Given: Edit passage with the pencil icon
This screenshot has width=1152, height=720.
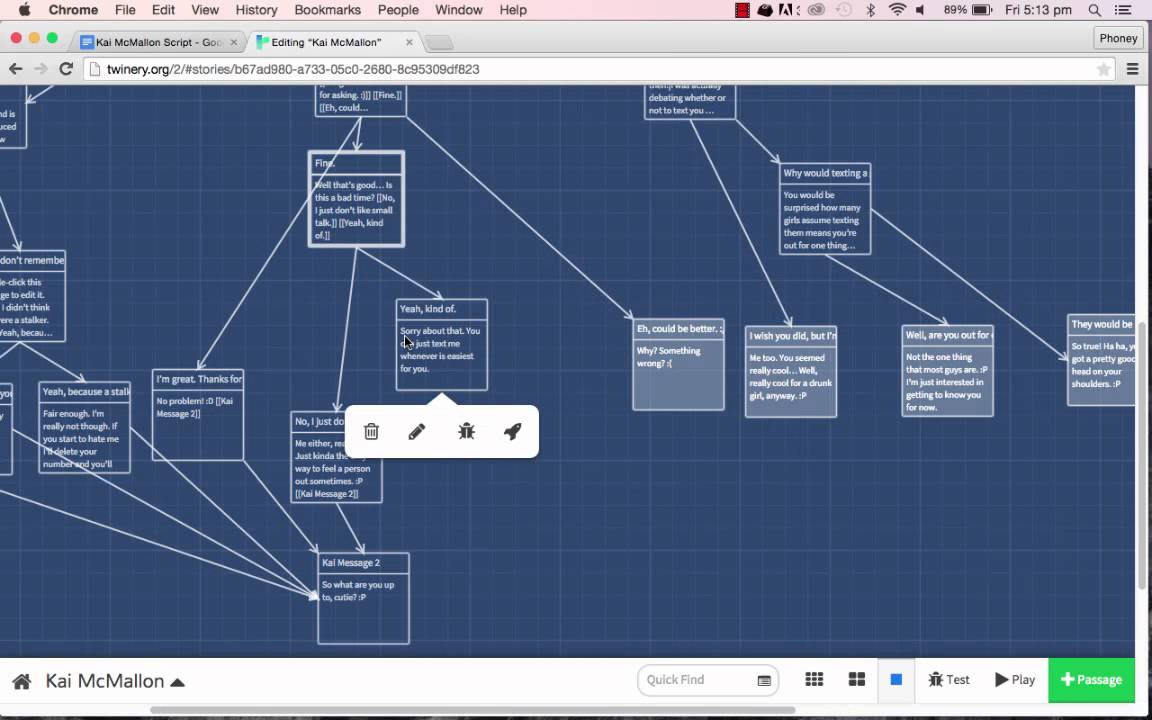Looking at the screenshot, I should click(x=417, y=431).
